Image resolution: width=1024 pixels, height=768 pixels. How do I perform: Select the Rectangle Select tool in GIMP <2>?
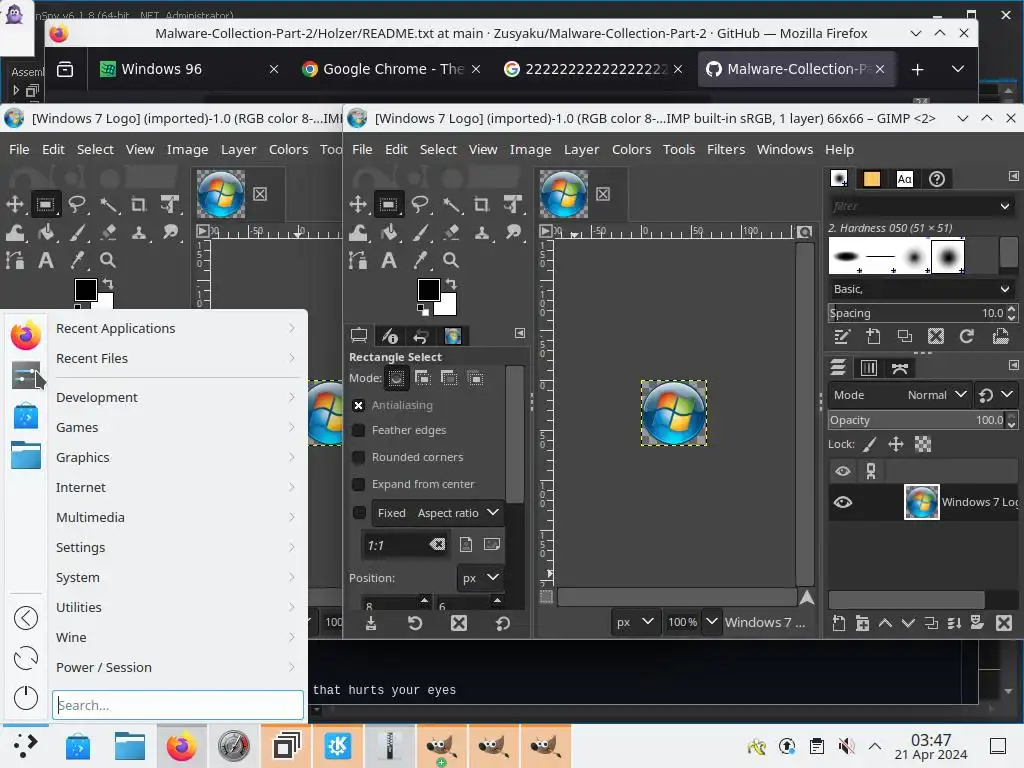389,204
